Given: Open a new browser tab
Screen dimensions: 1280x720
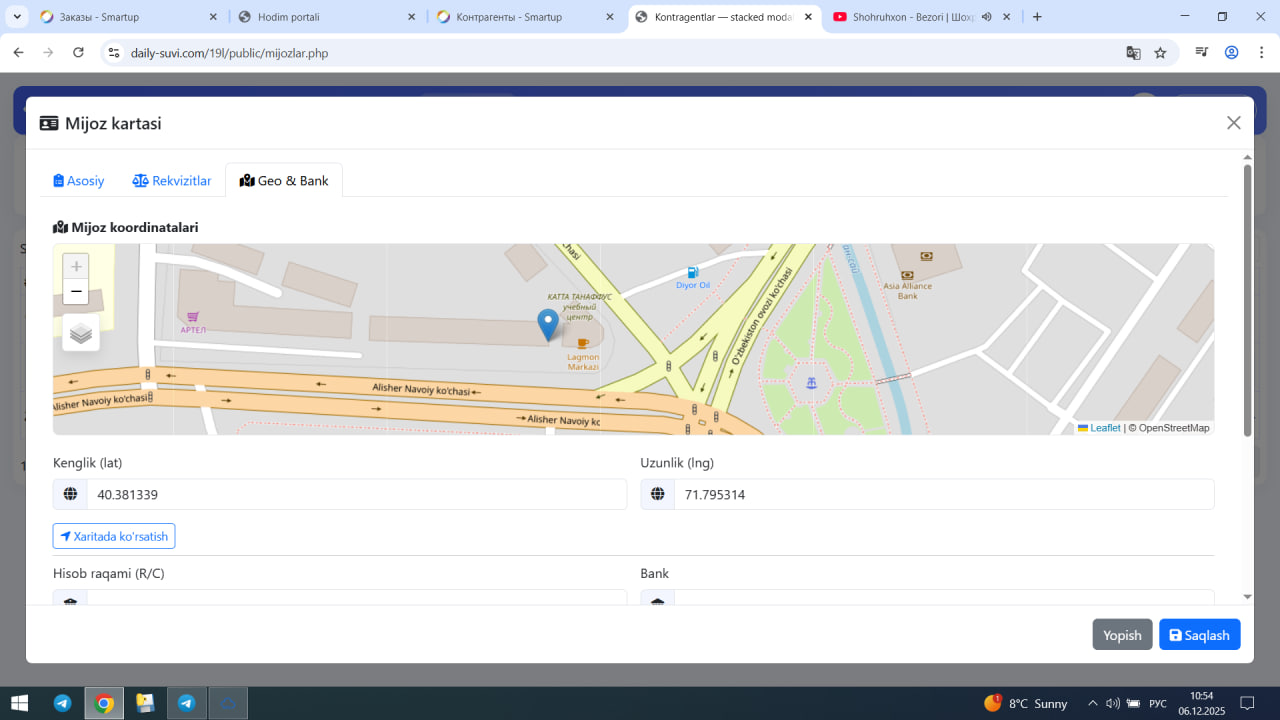Looking at the screenshot, I should click(x=1037, y=17).
